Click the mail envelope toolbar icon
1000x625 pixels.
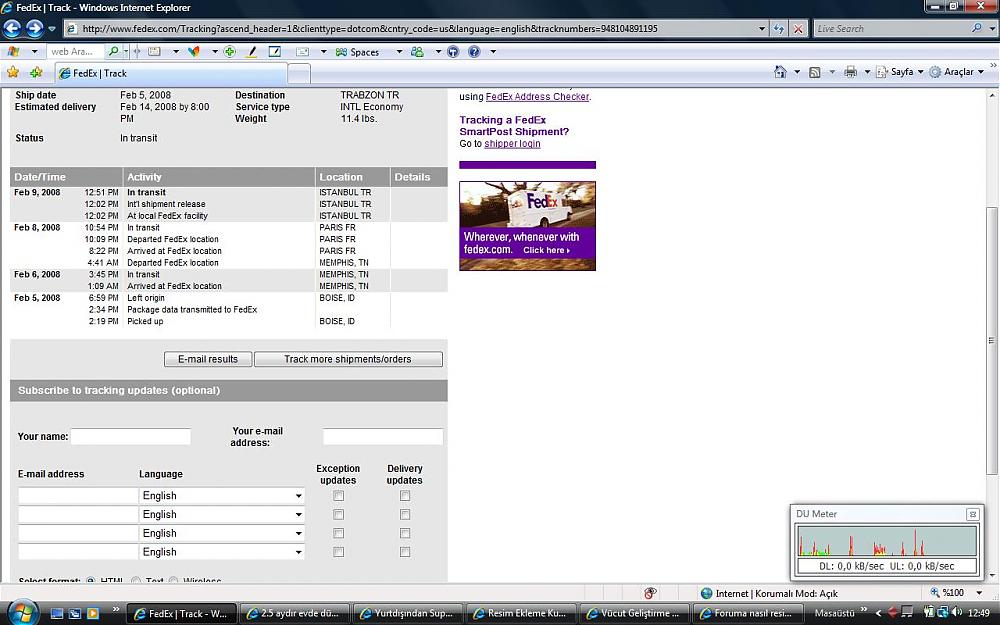pyautogui.click(x=302, y=52)
